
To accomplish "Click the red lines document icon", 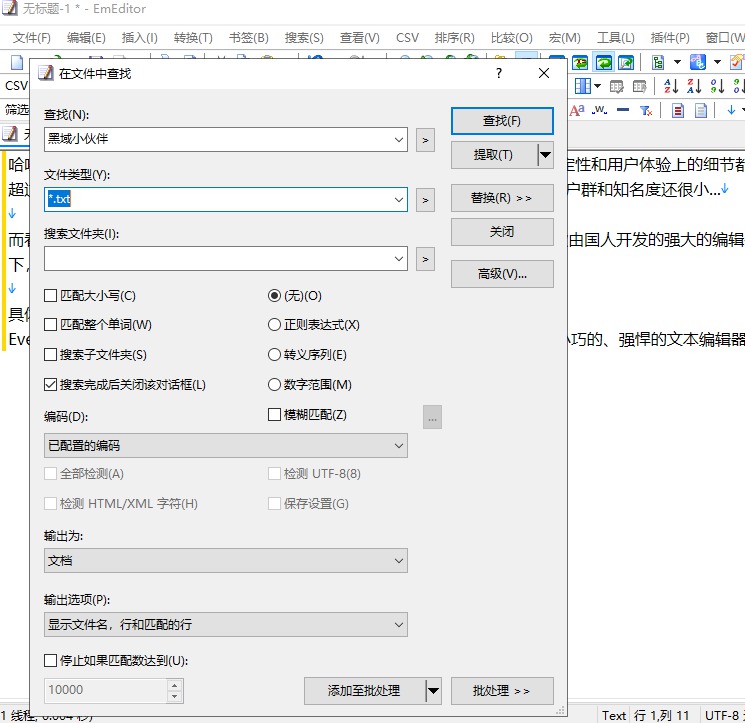I will [x=678, y=110].
